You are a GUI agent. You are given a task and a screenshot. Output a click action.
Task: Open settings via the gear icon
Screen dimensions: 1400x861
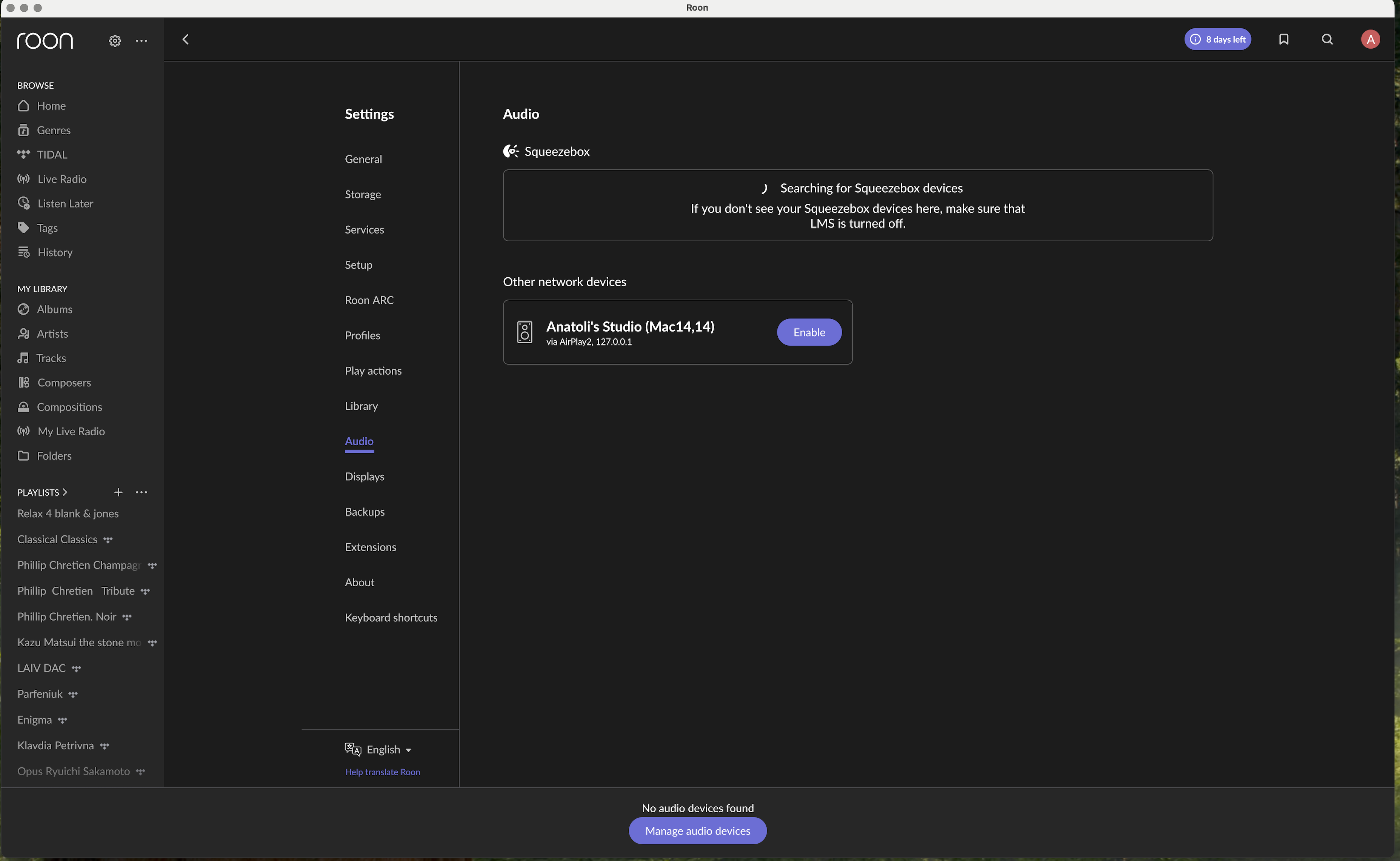(115, 40)
